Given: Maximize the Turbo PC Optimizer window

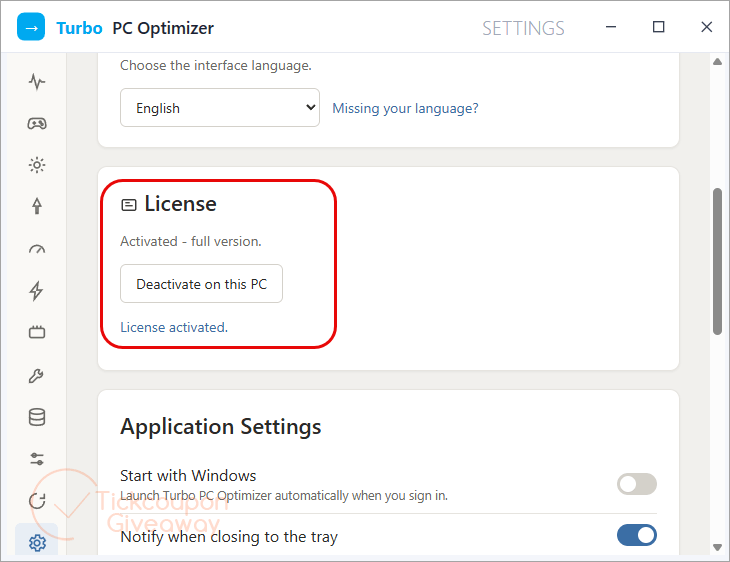Looking at the screenshot, I should tap(658, 27).
